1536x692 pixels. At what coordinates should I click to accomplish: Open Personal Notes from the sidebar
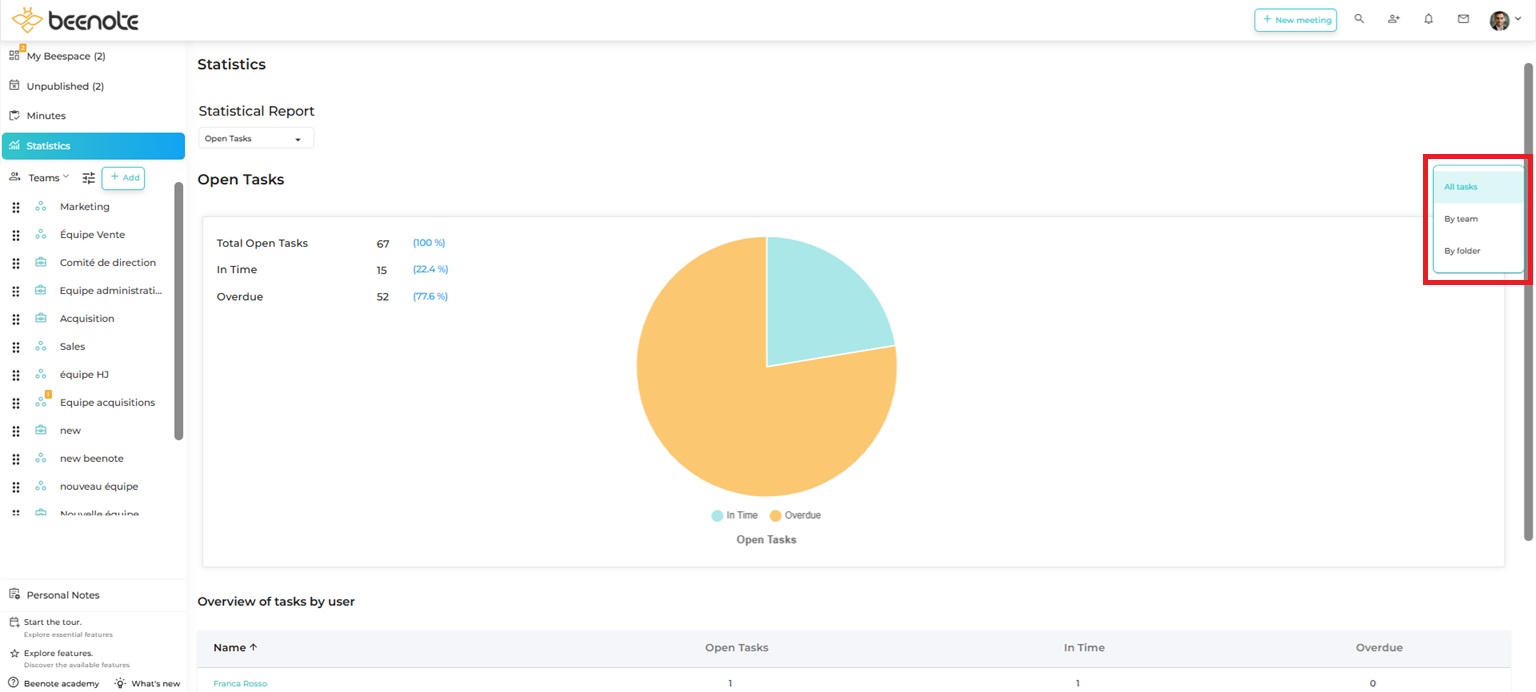[x=63, y=594]
